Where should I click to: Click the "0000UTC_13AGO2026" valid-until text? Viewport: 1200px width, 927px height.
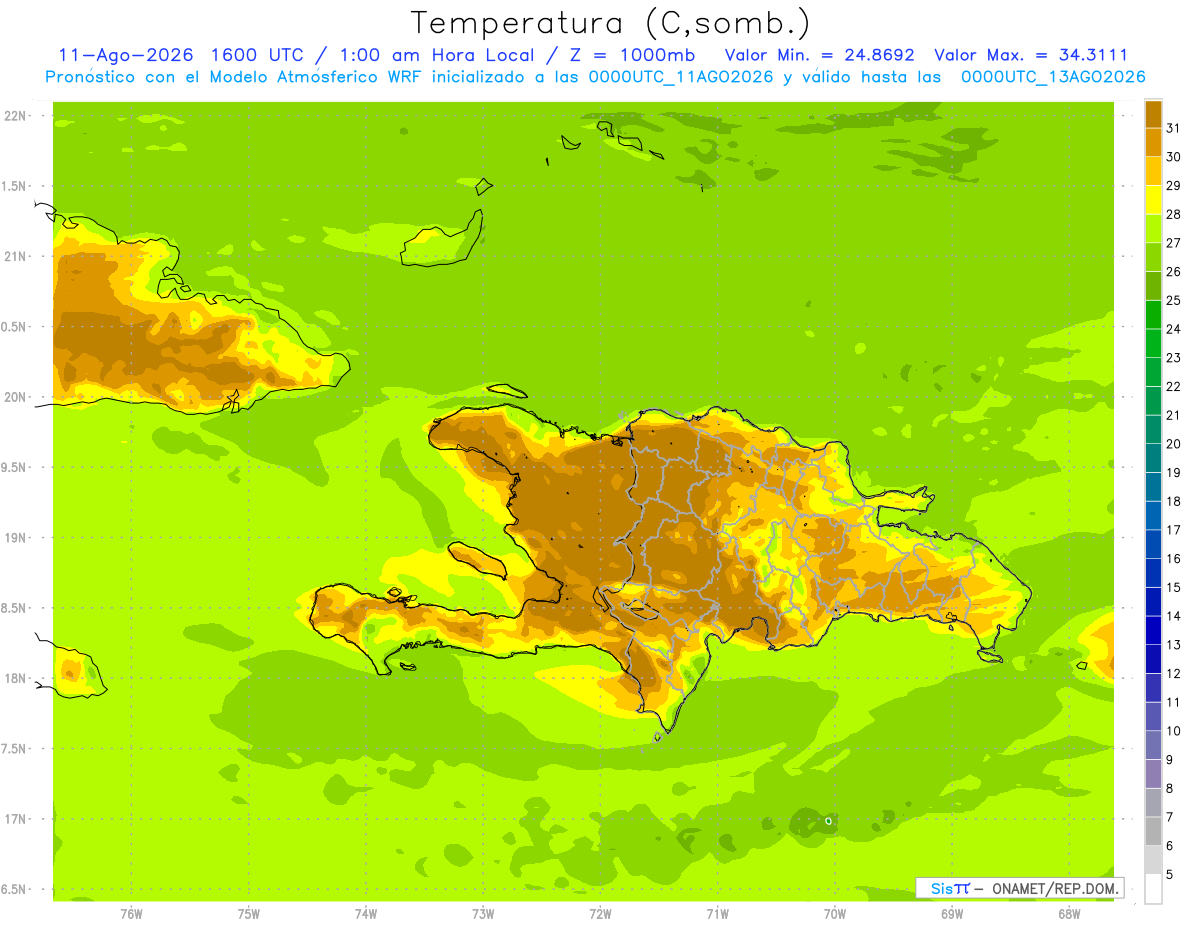(1053, 77)
